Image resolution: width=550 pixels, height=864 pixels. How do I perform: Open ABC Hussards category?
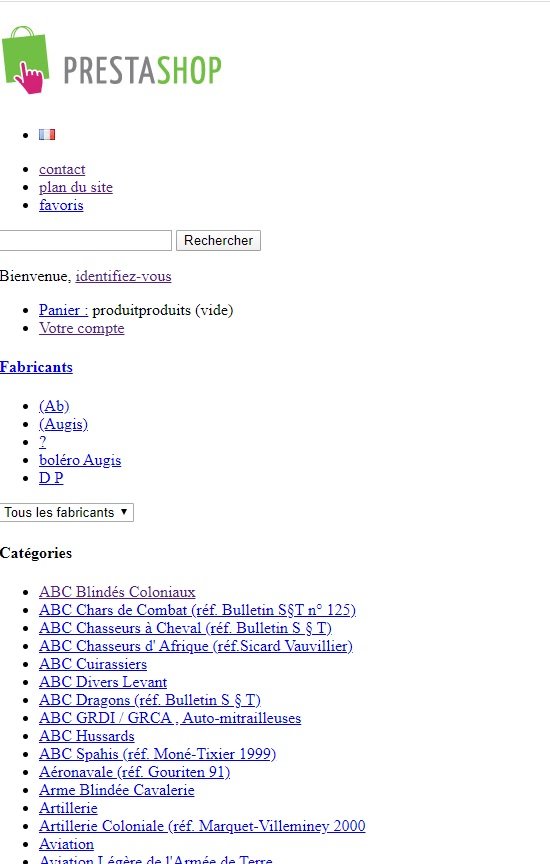(x=87, y=736)
